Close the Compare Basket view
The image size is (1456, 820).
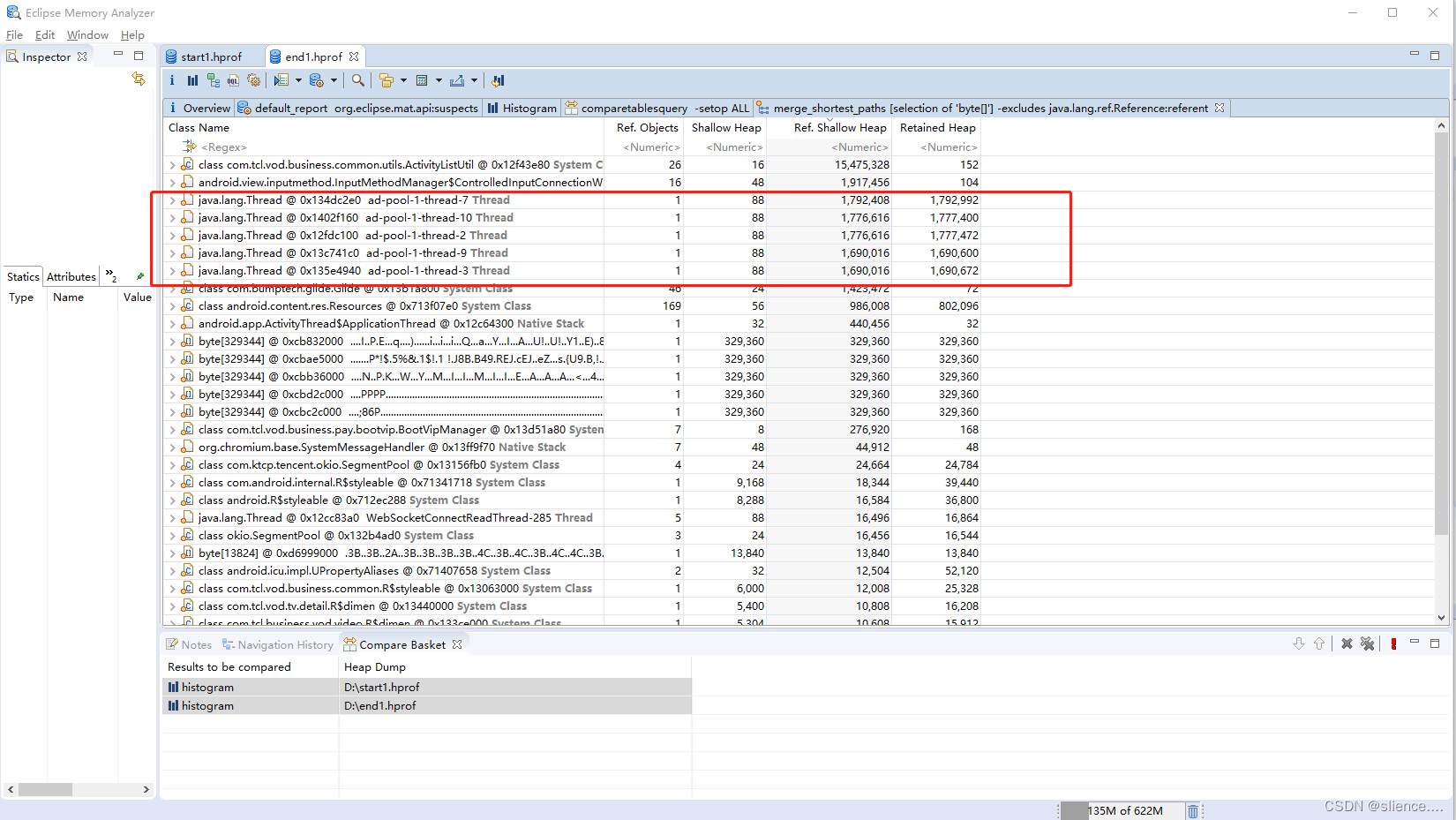coord(457,644)
